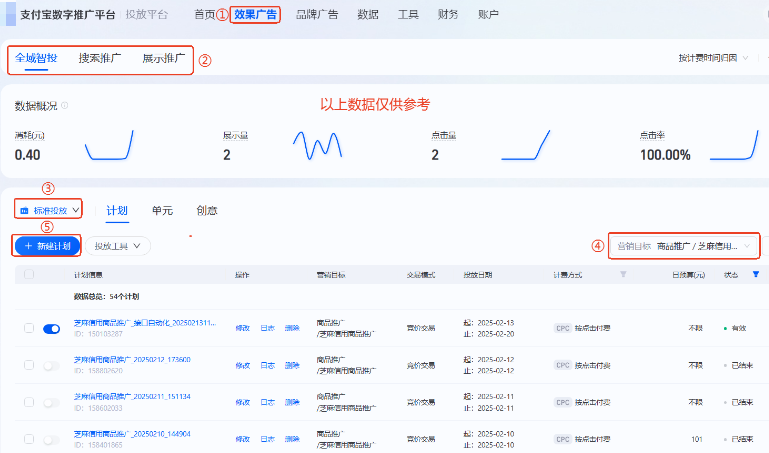Check the row for plan ID 150103287
The height and width of the screenshot is (453, 769).
tap(29, 328)
